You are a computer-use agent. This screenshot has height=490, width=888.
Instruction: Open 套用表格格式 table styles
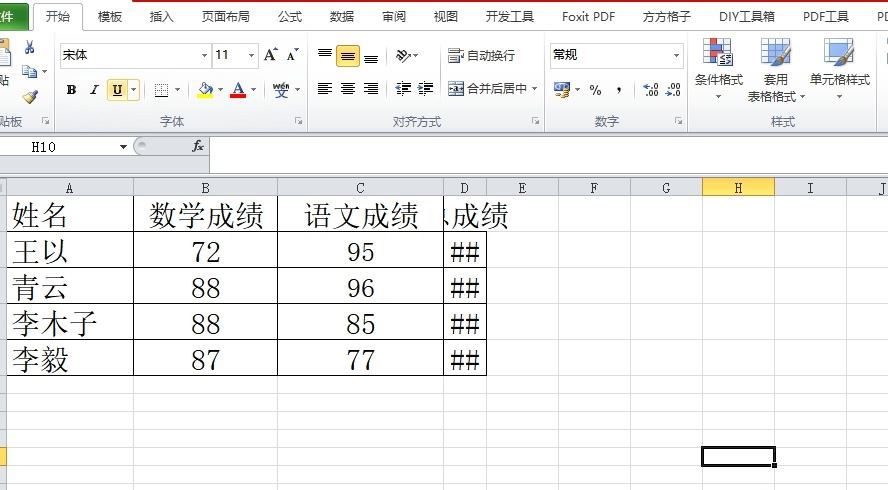(x=775, y=69)
